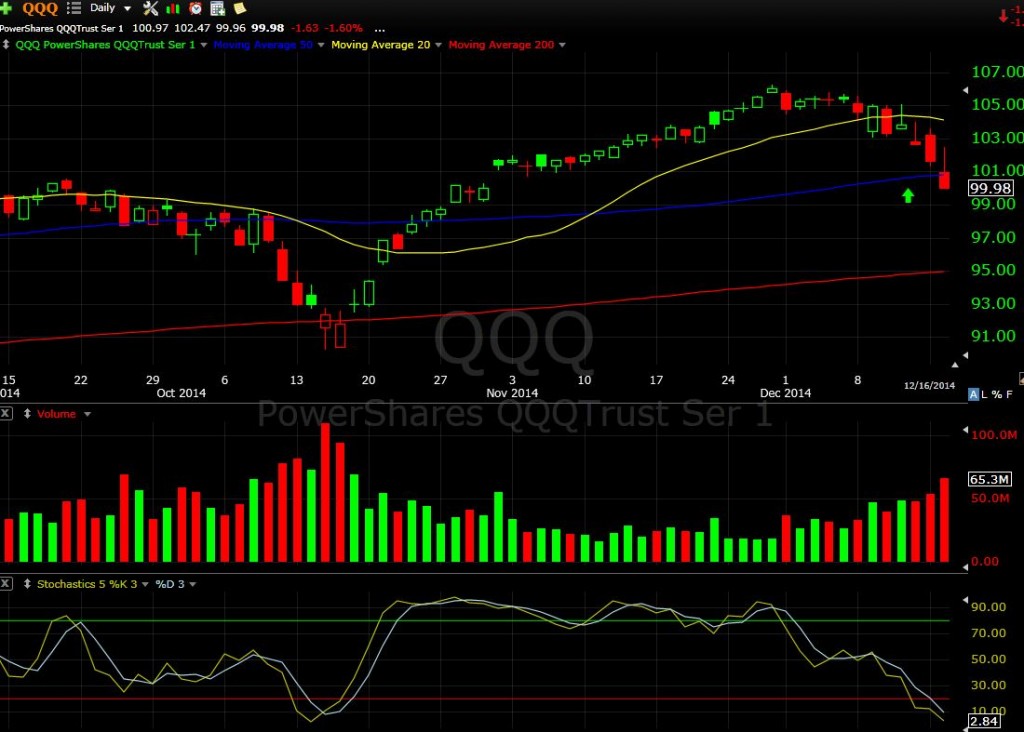Screen dimensions: 1024x732
Task: Expand the Volume dropdown arrow
Action: pos(87,414)
